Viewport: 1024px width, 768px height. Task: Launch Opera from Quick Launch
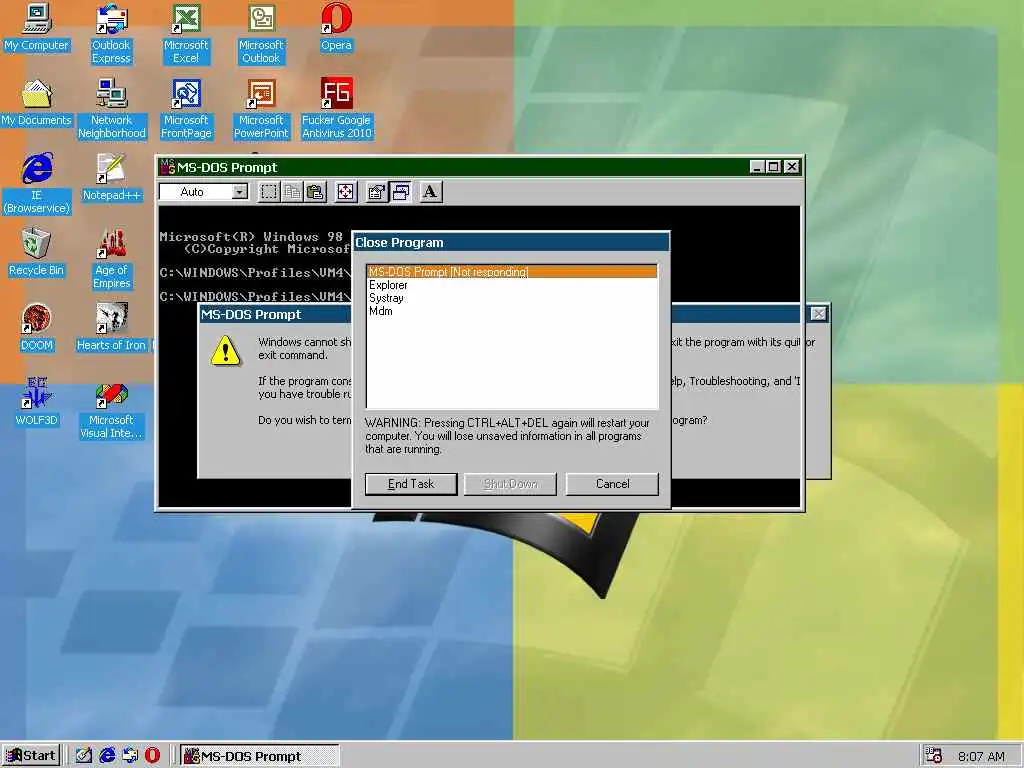152,756
